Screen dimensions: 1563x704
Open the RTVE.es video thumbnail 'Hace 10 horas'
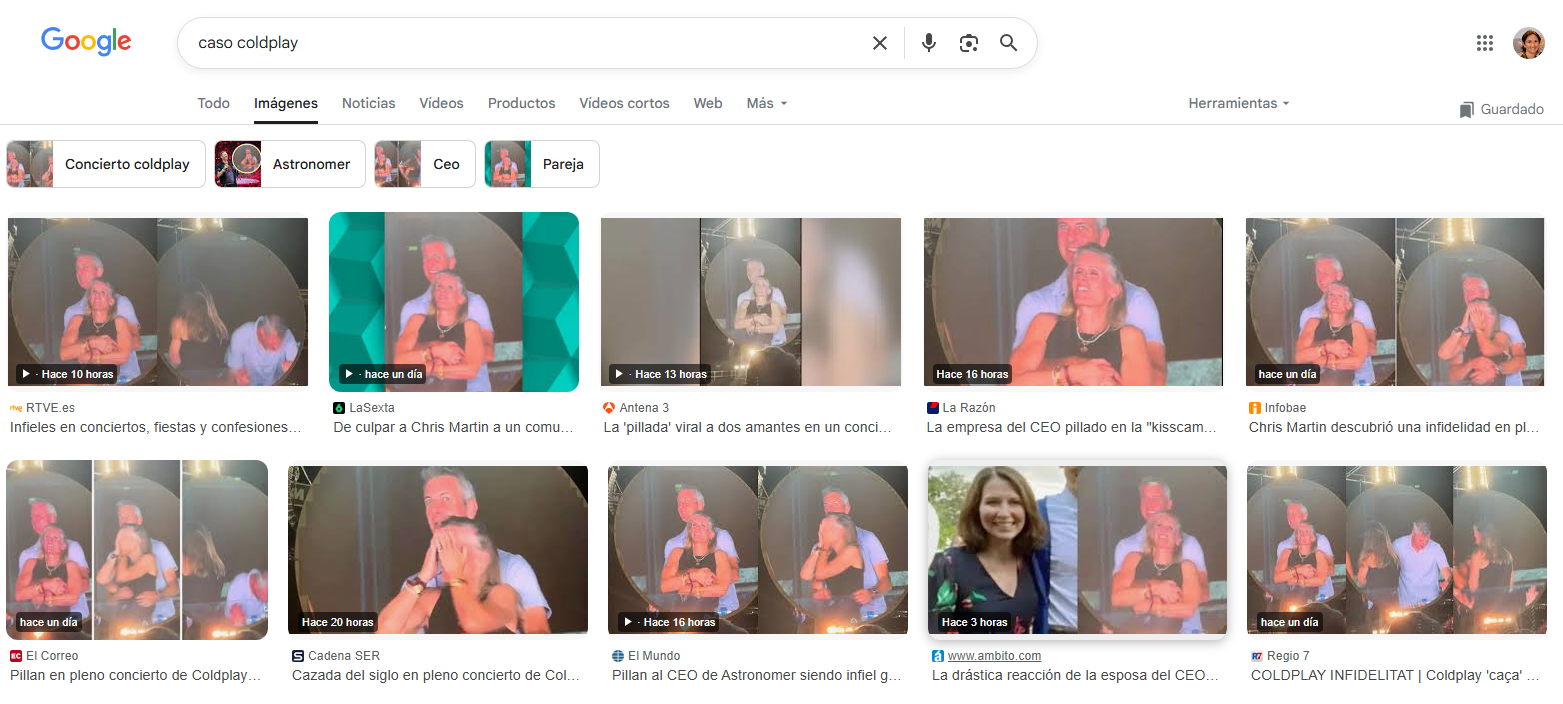(x=158, y=302)
